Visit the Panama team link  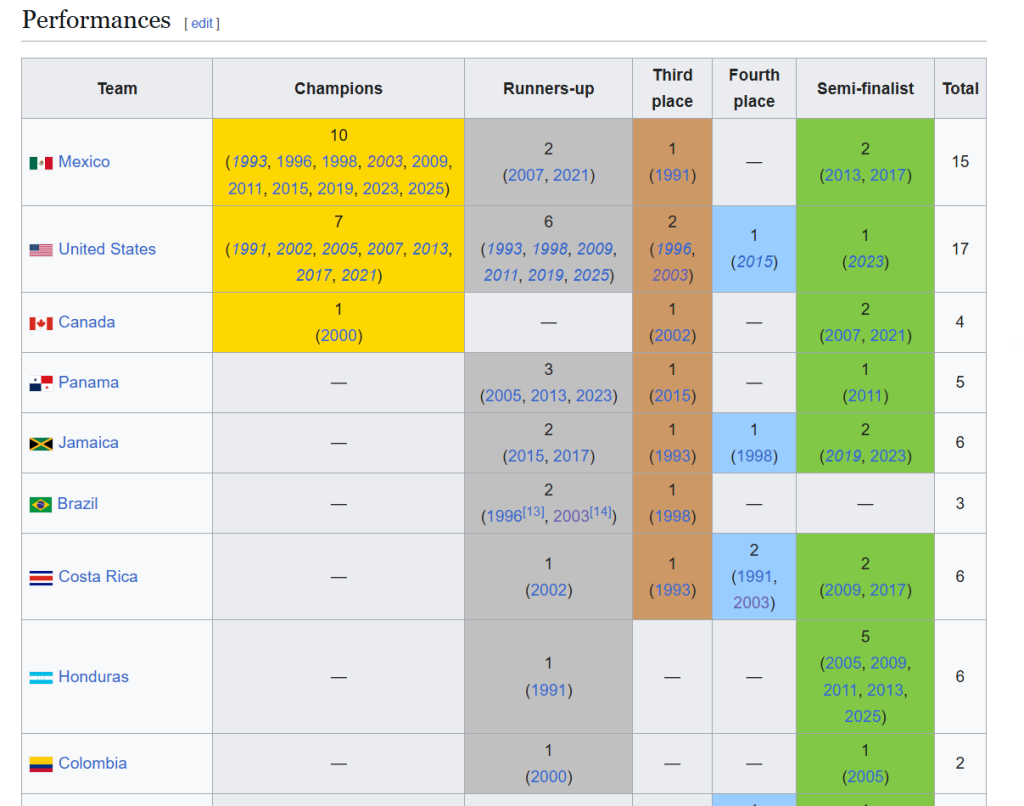[89, 382]
